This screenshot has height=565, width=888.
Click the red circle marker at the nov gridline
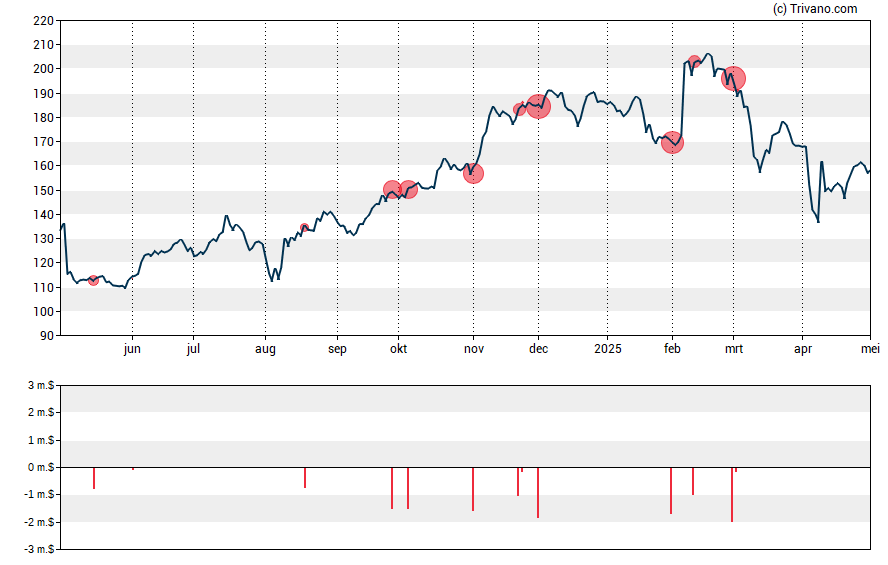[x=473, y=174]
